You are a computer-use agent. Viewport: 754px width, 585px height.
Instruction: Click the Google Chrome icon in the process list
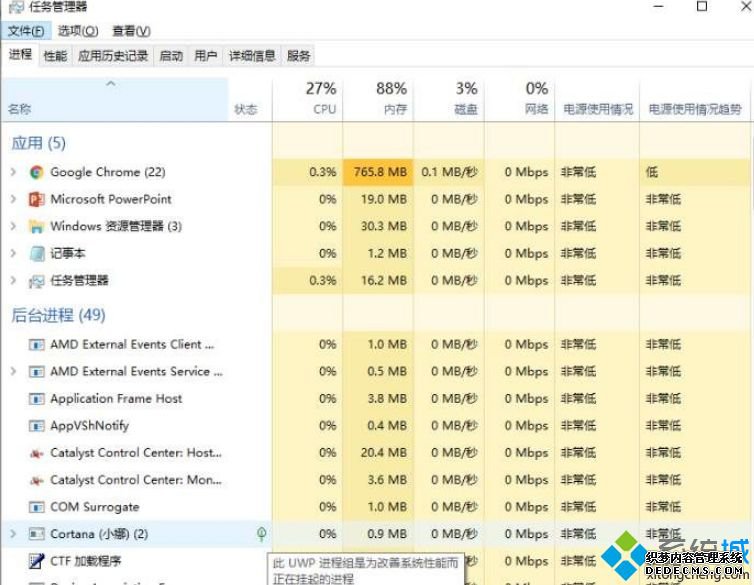click(37, 172)
